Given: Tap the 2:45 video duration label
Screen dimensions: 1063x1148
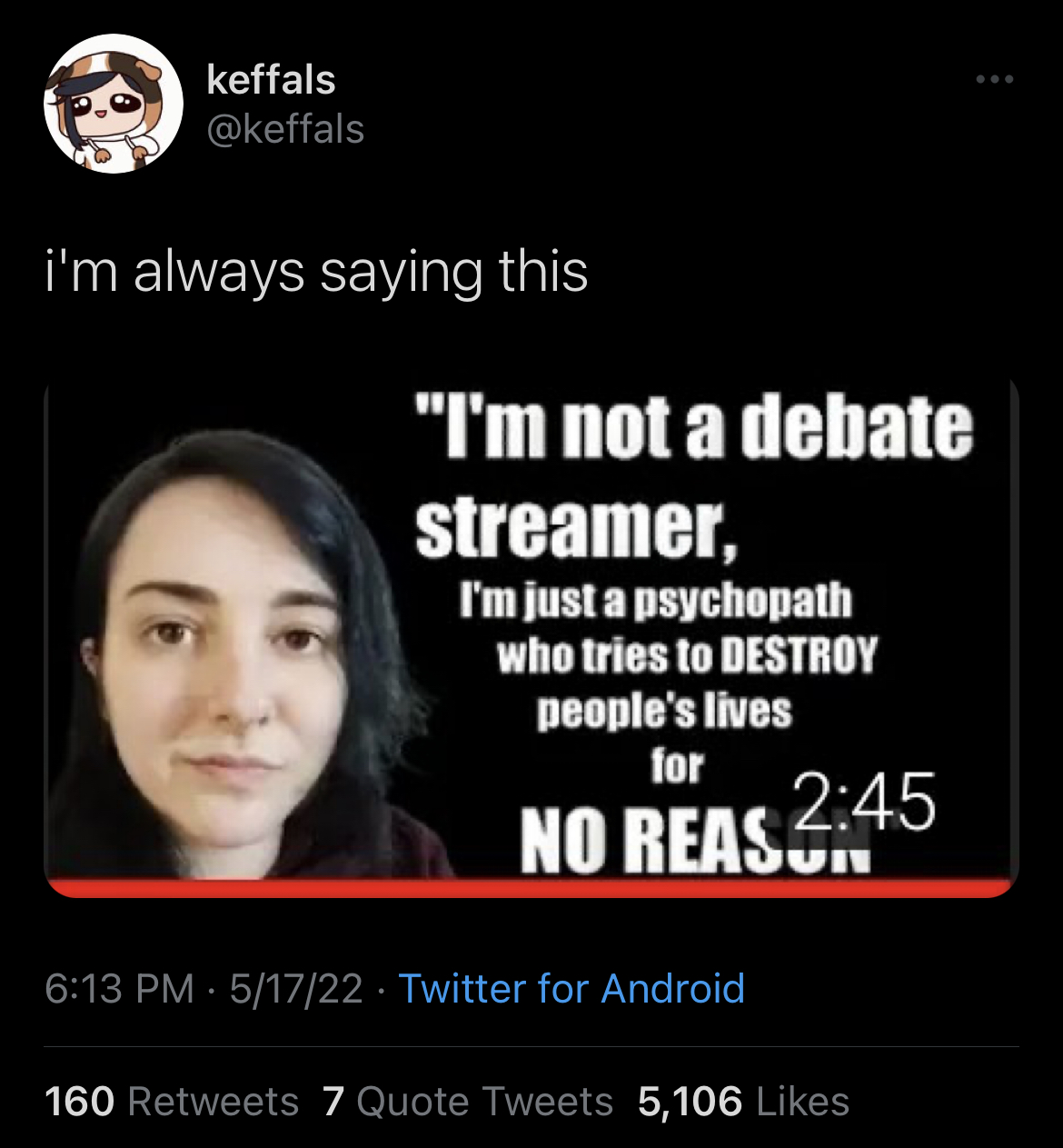Looking at the screenshot, I should (864, 802).
